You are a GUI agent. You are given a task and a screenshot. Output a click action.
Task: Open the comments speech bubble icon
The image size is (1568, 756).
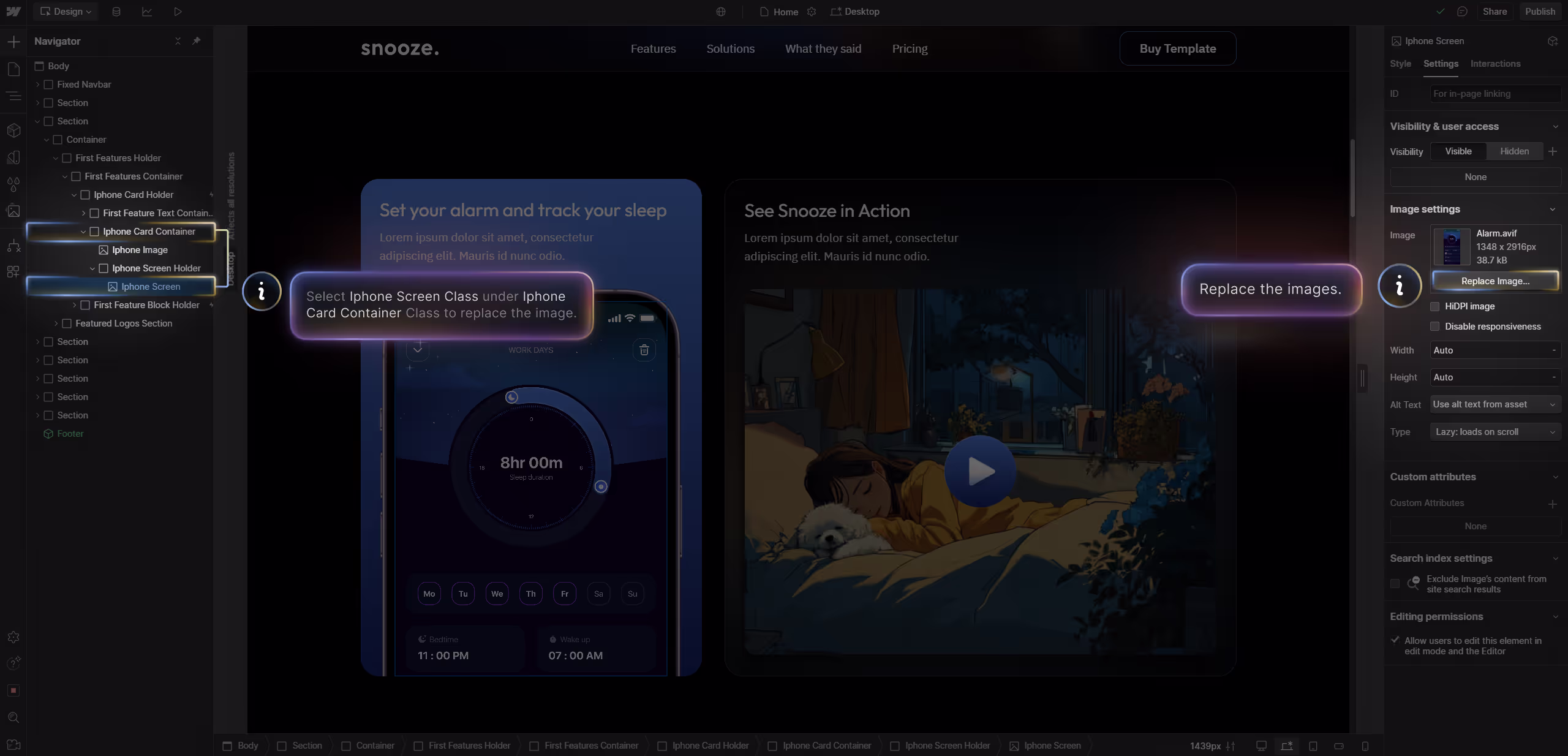tap(1463, 12)
